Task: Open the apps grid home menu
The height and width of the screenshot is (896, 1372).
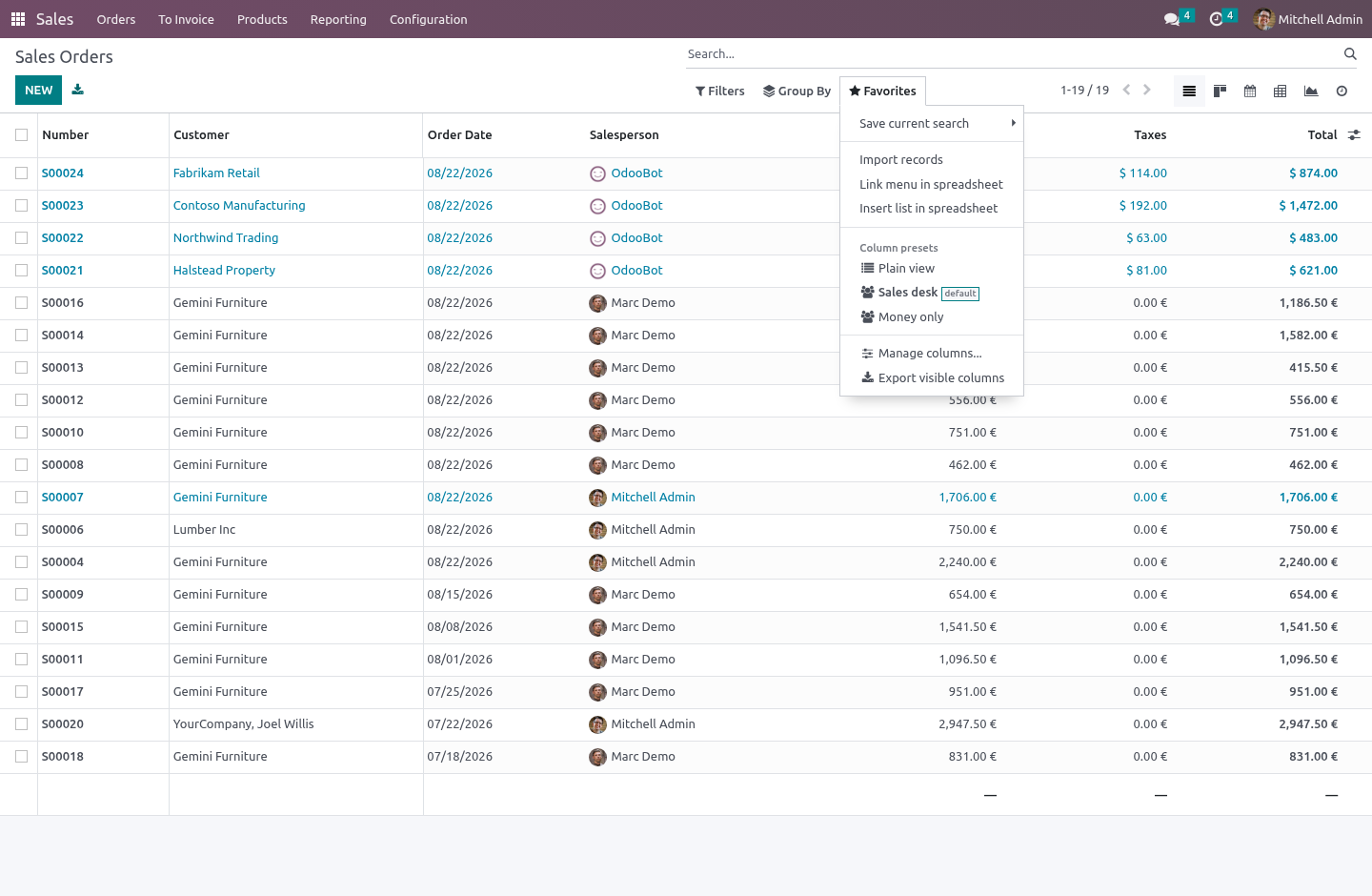Action: point(18,19)
